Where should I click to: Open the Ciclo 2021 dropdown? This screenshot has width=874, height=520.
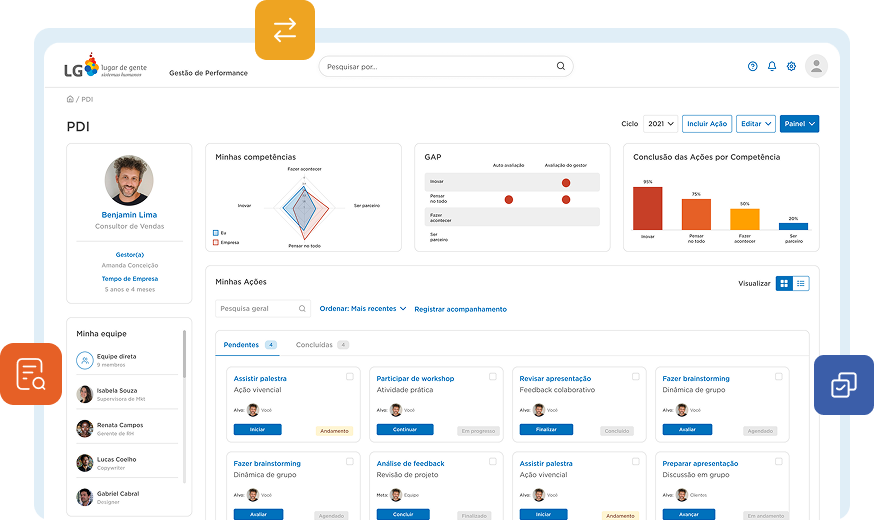click(660, 124)
